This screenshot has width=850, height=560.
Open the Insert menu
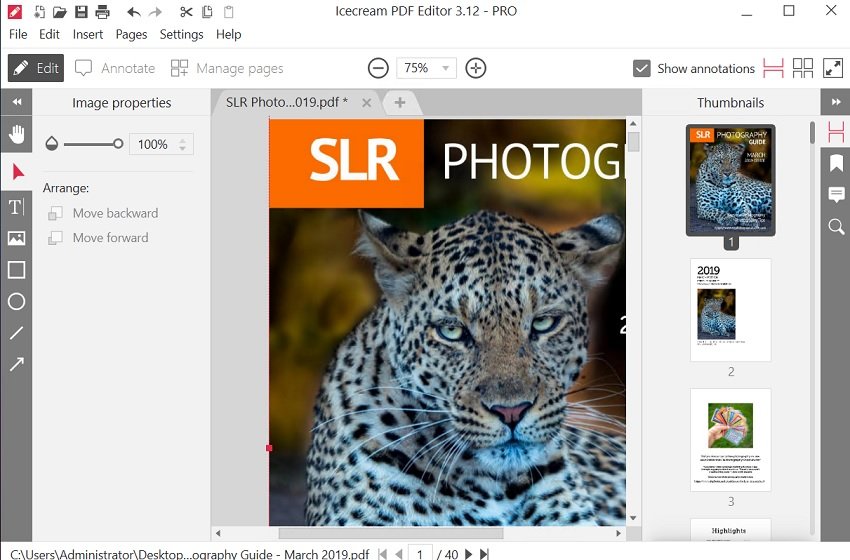pos(88,34)
